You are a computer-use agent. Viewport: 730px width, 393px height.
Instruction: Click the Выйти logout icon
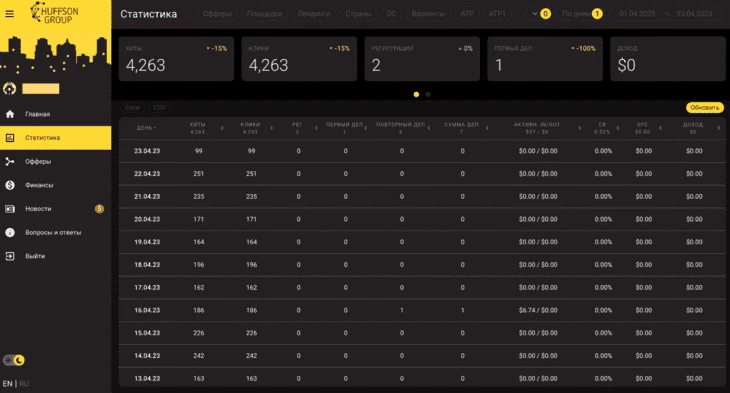coord(10,256)
